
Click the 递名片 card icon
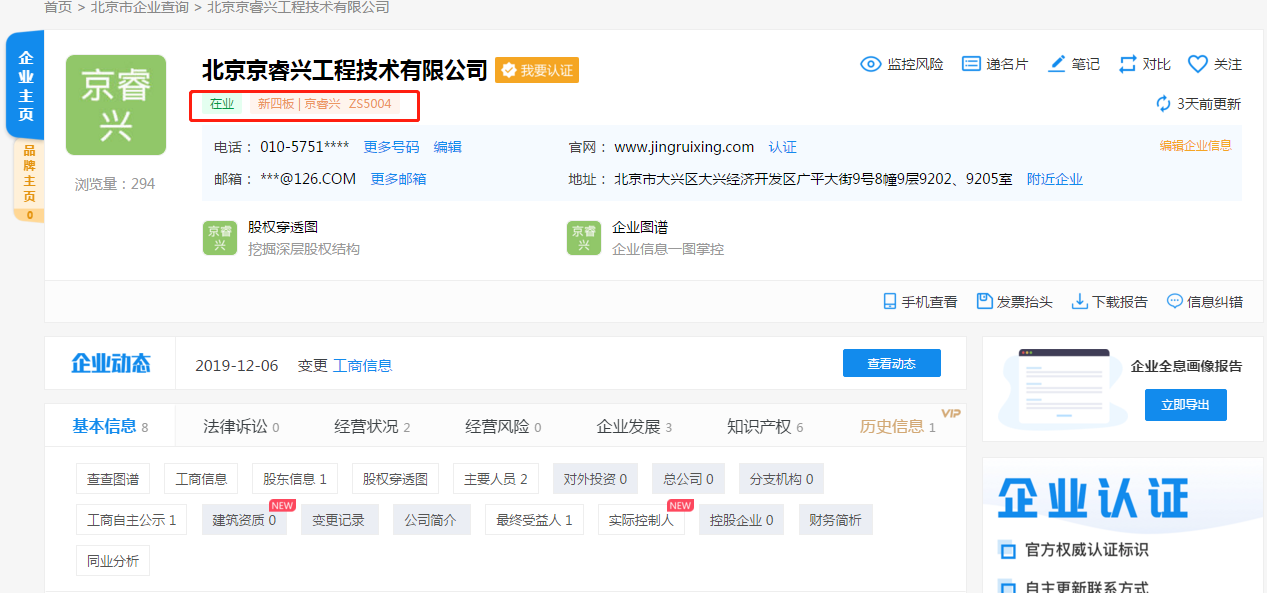[x=971, y=64]
